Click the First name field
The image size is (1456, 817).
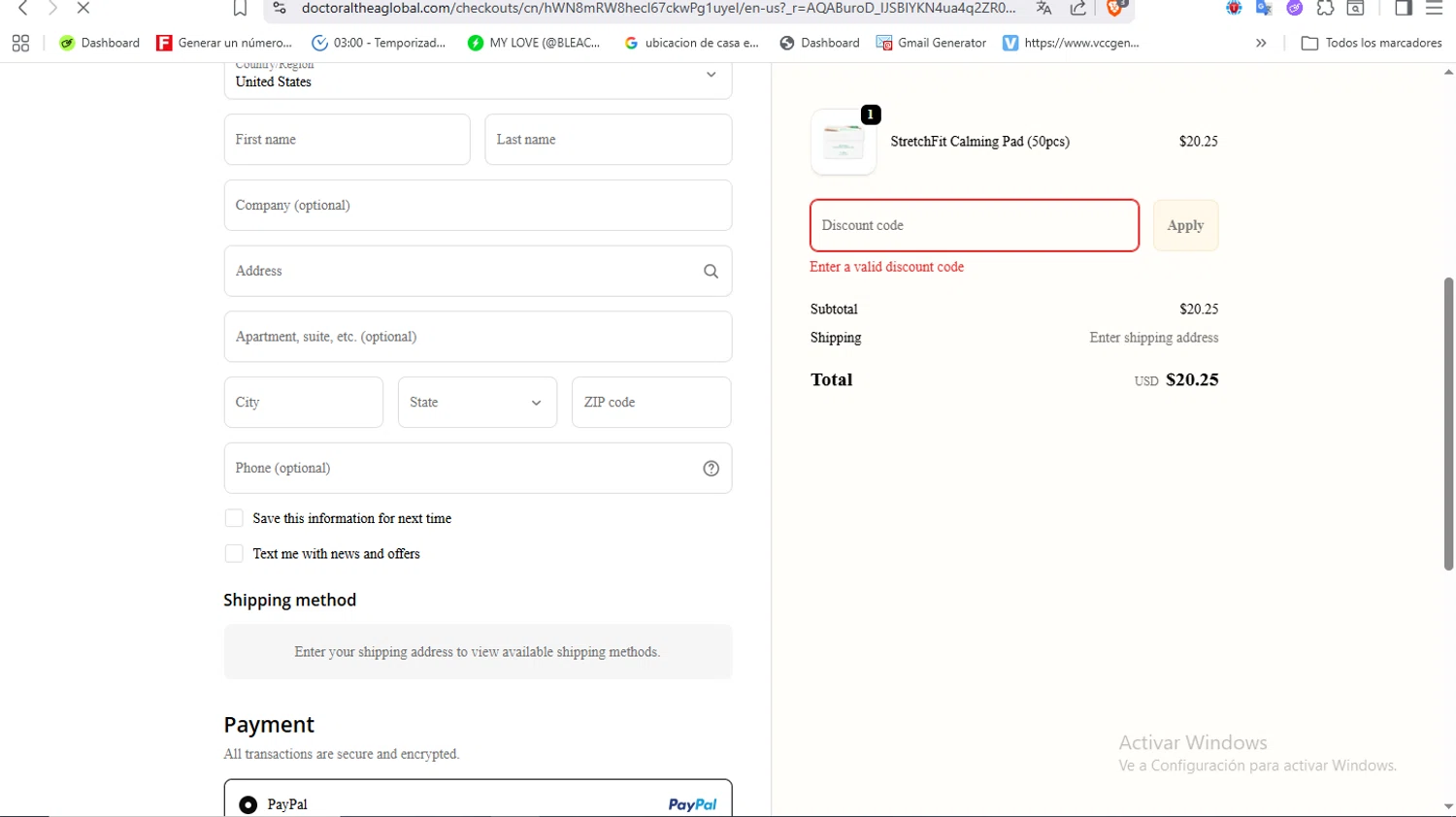(347, 140)
